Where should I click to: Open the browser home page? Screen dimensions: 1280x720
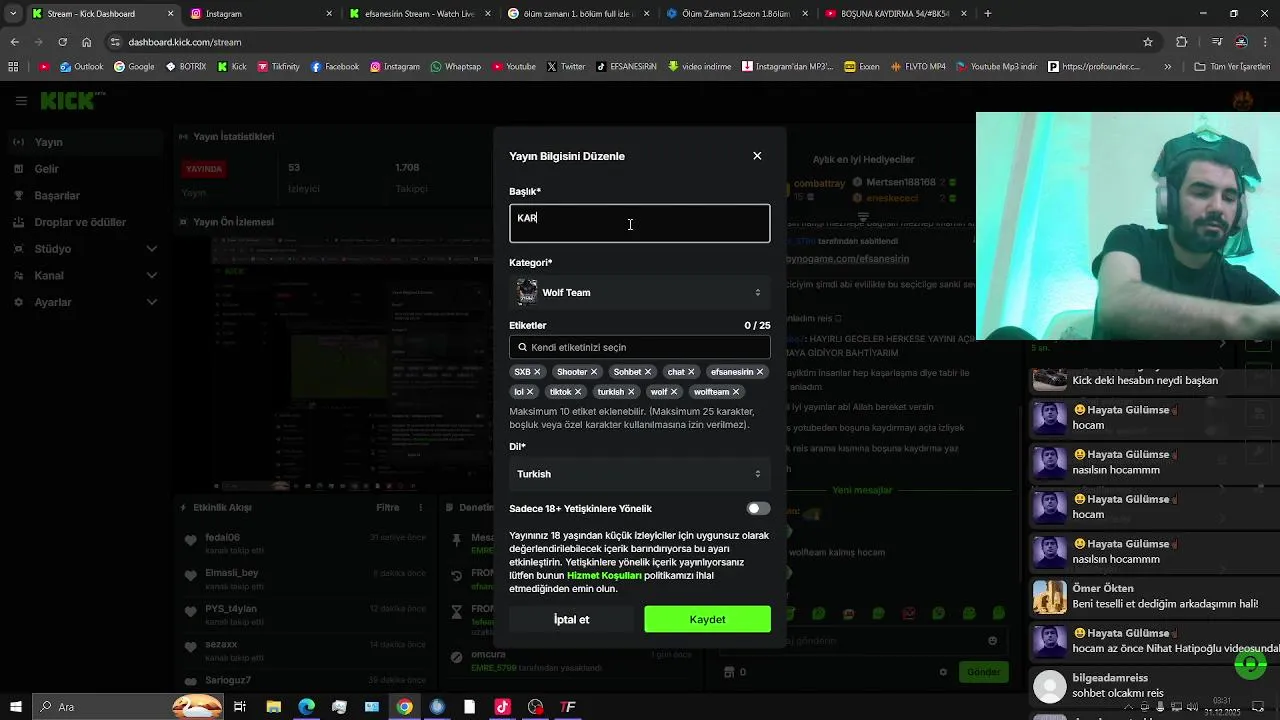(x=86, y=42)
